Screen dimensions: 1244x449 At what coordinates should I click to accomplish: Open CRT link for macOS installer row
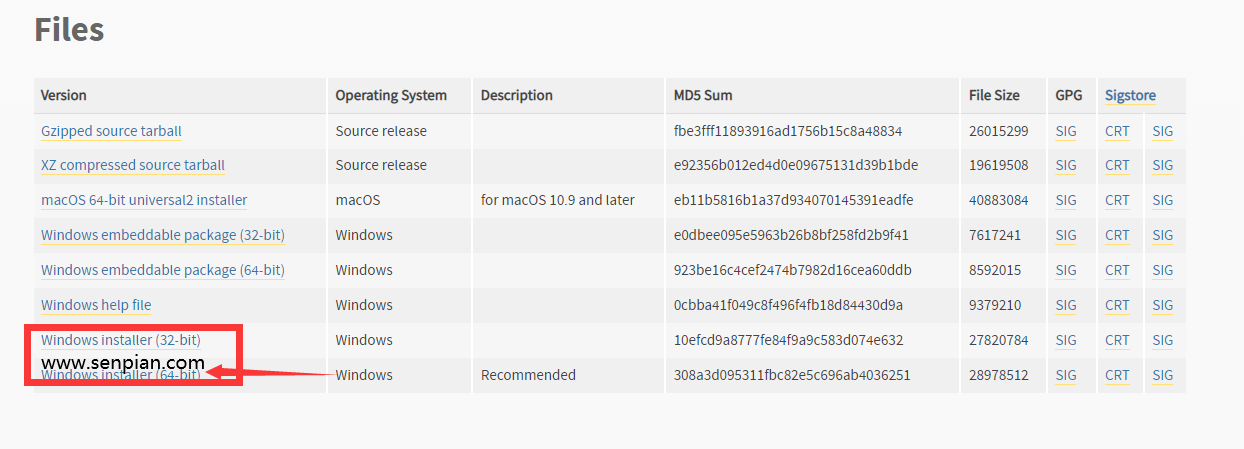1117,200
